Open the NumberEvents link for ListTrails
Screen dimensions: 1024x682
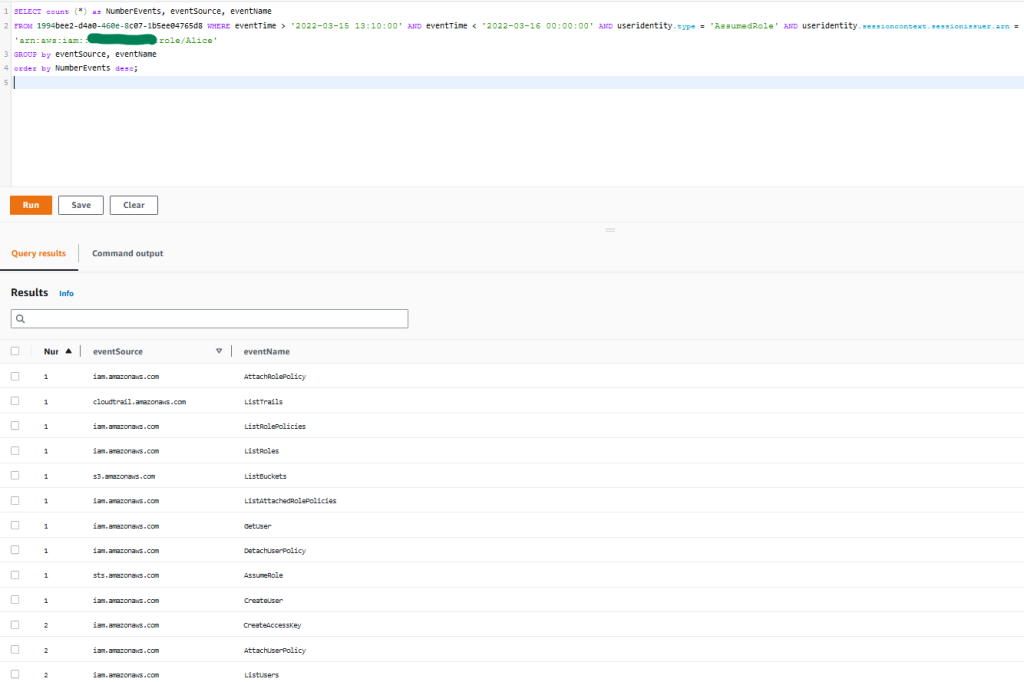48,401
